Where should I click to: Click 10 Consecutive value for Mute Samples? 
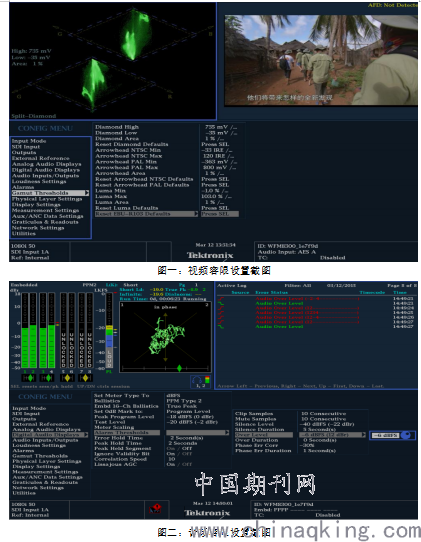point(324,419)
